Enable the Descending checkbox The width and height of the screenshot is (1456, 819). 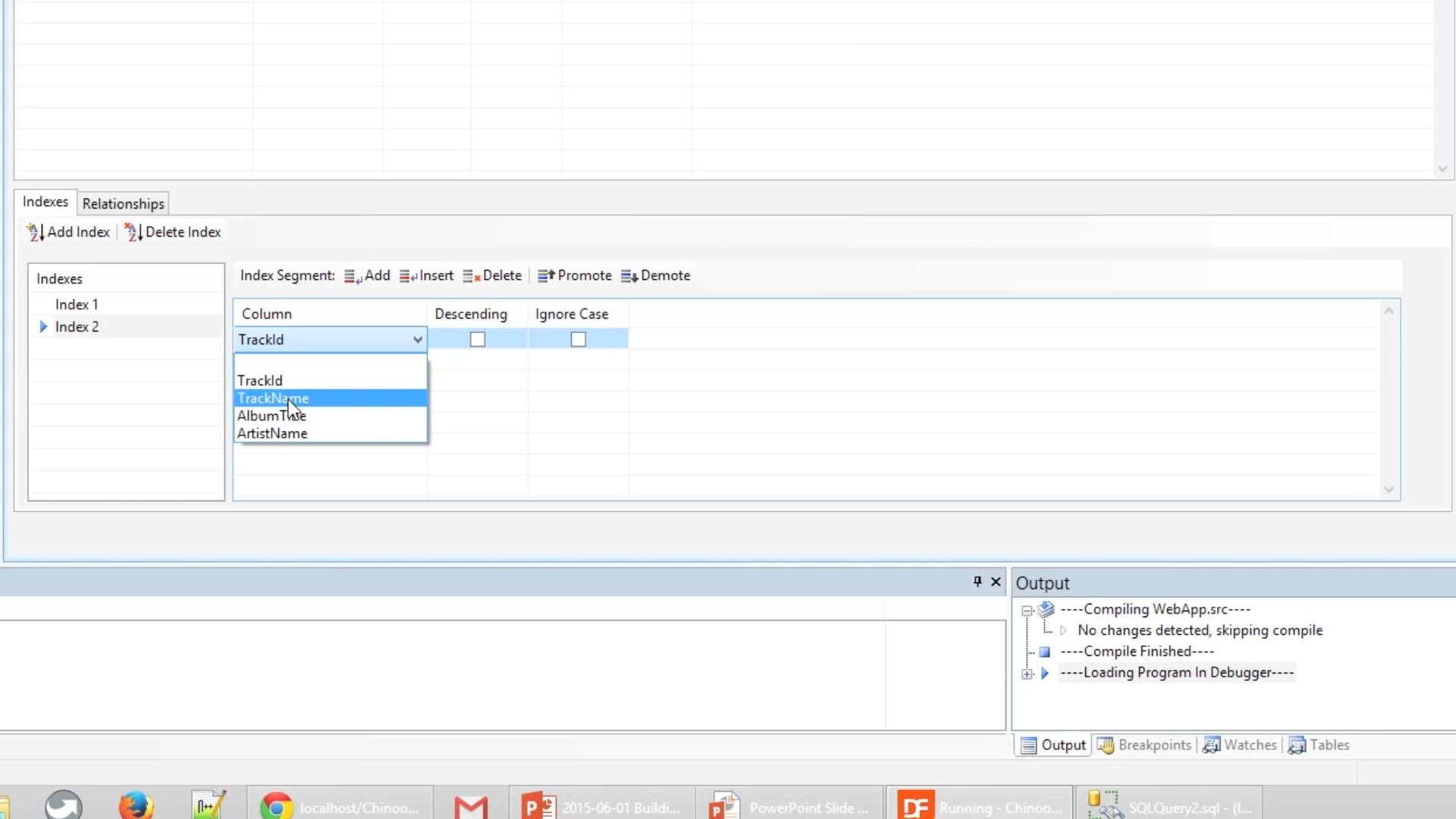(x=477, y=340)
